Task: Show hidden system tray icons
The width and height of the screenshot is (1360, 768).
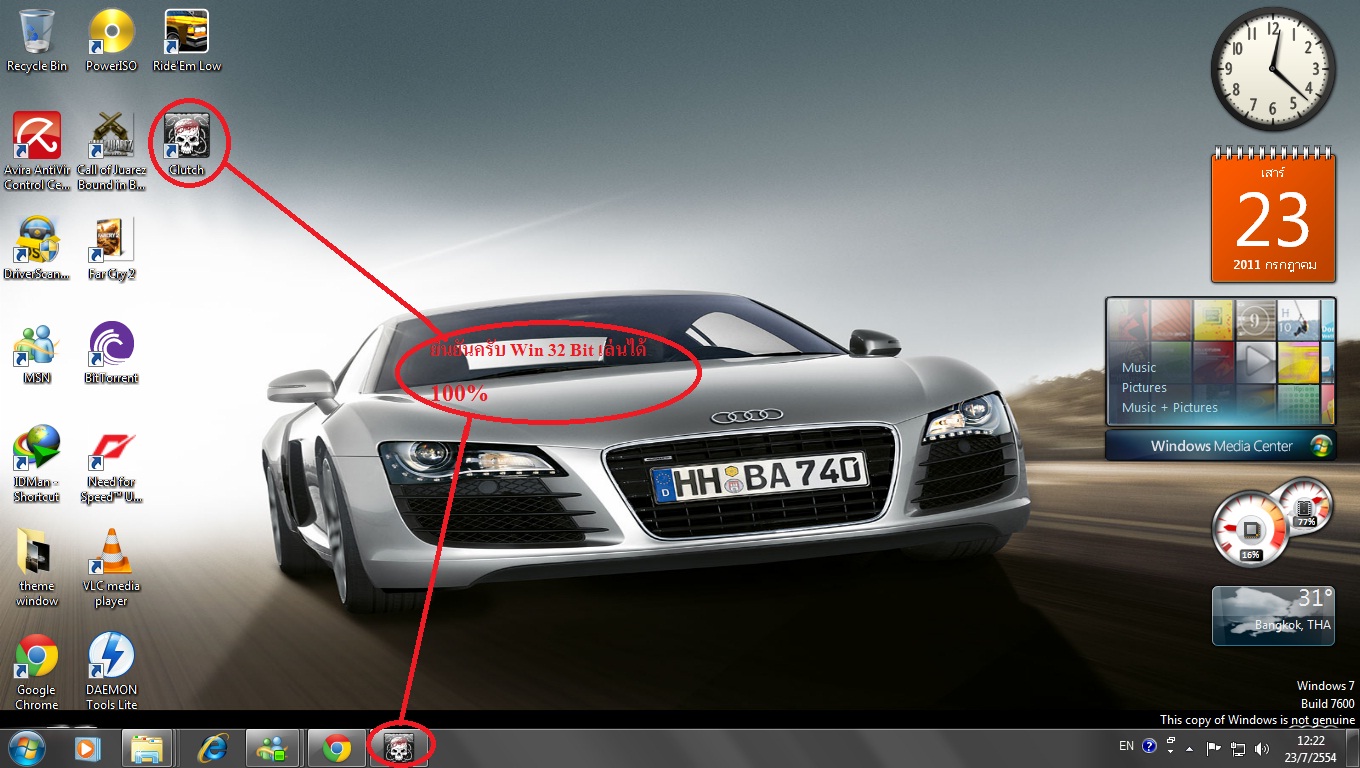Action: click(x=1189, y=748)
